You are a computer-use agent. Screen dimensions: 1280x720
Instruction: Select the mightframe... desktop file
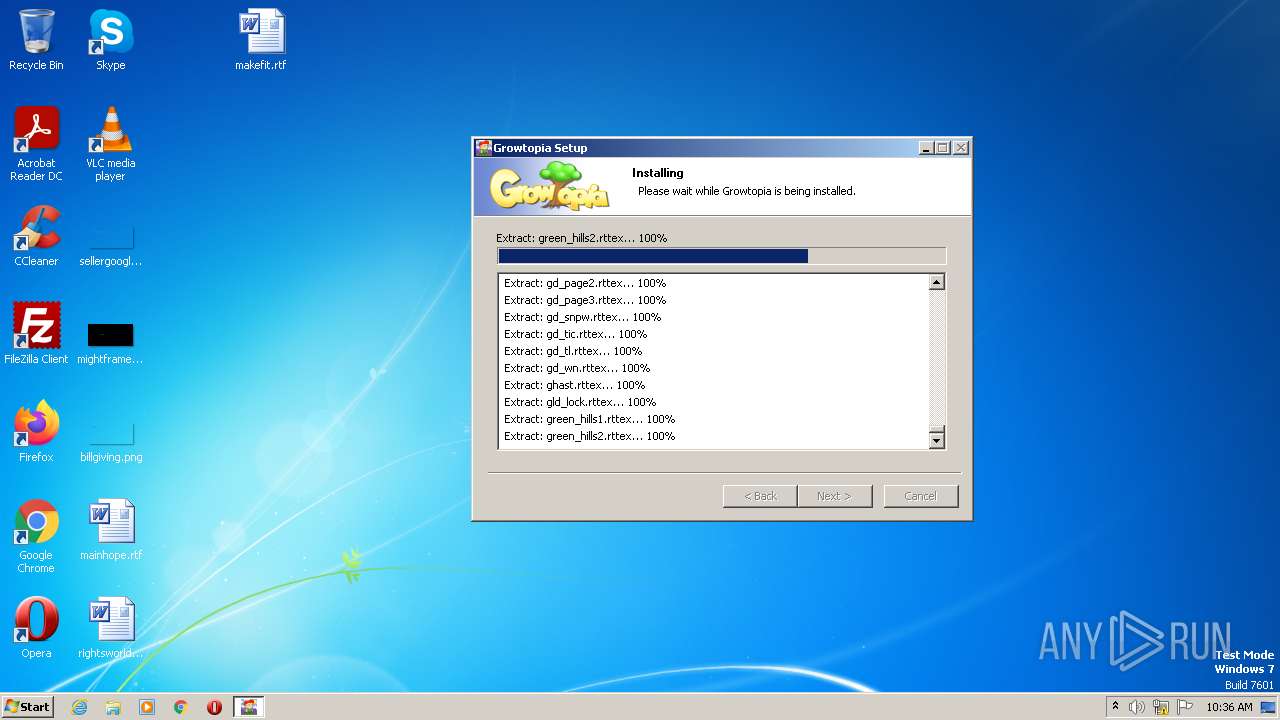click(x=110, y=342)
